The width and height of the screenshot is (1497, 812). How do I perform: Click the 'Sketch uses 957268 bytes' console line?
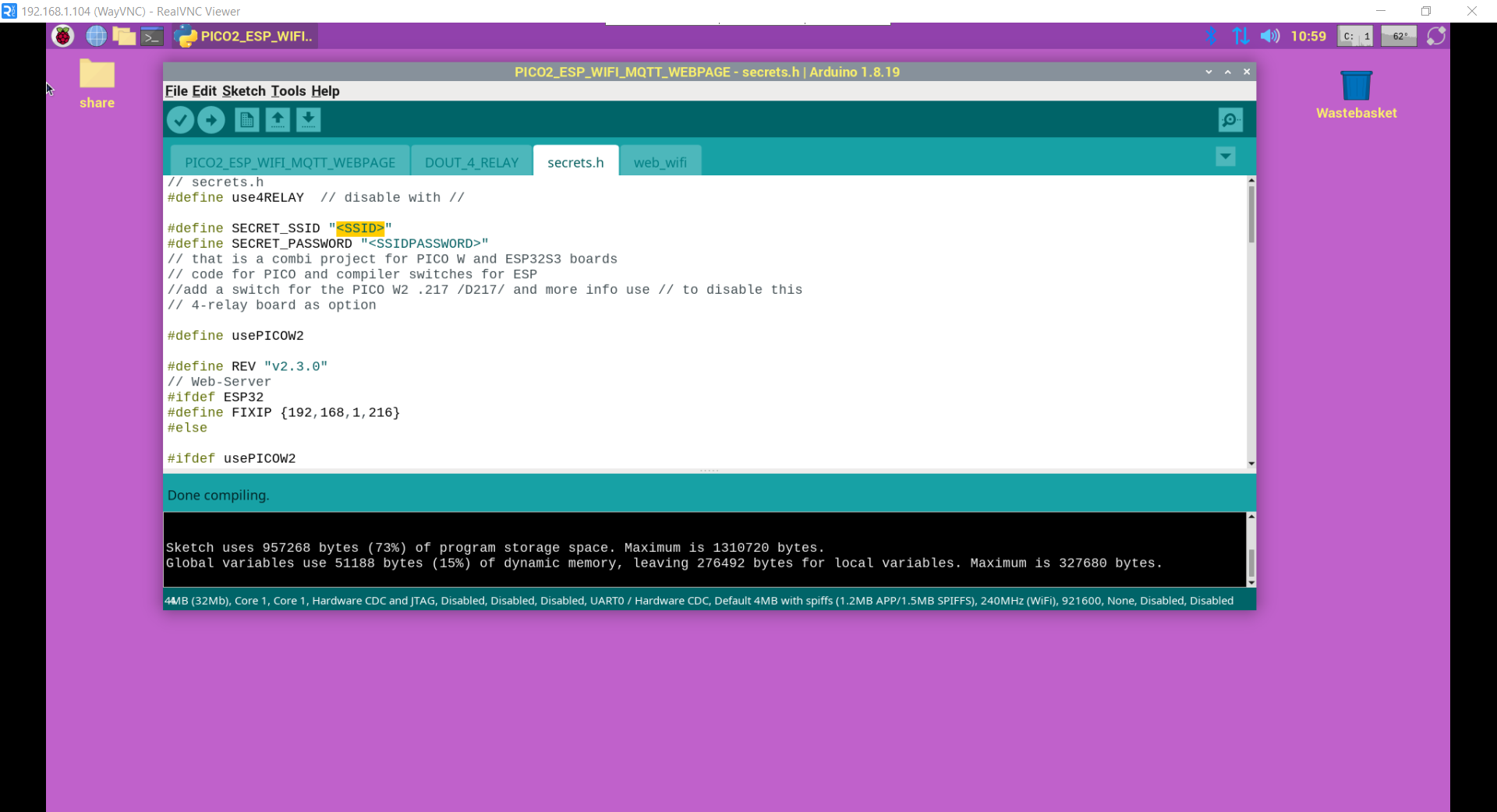tap(495, 548)
